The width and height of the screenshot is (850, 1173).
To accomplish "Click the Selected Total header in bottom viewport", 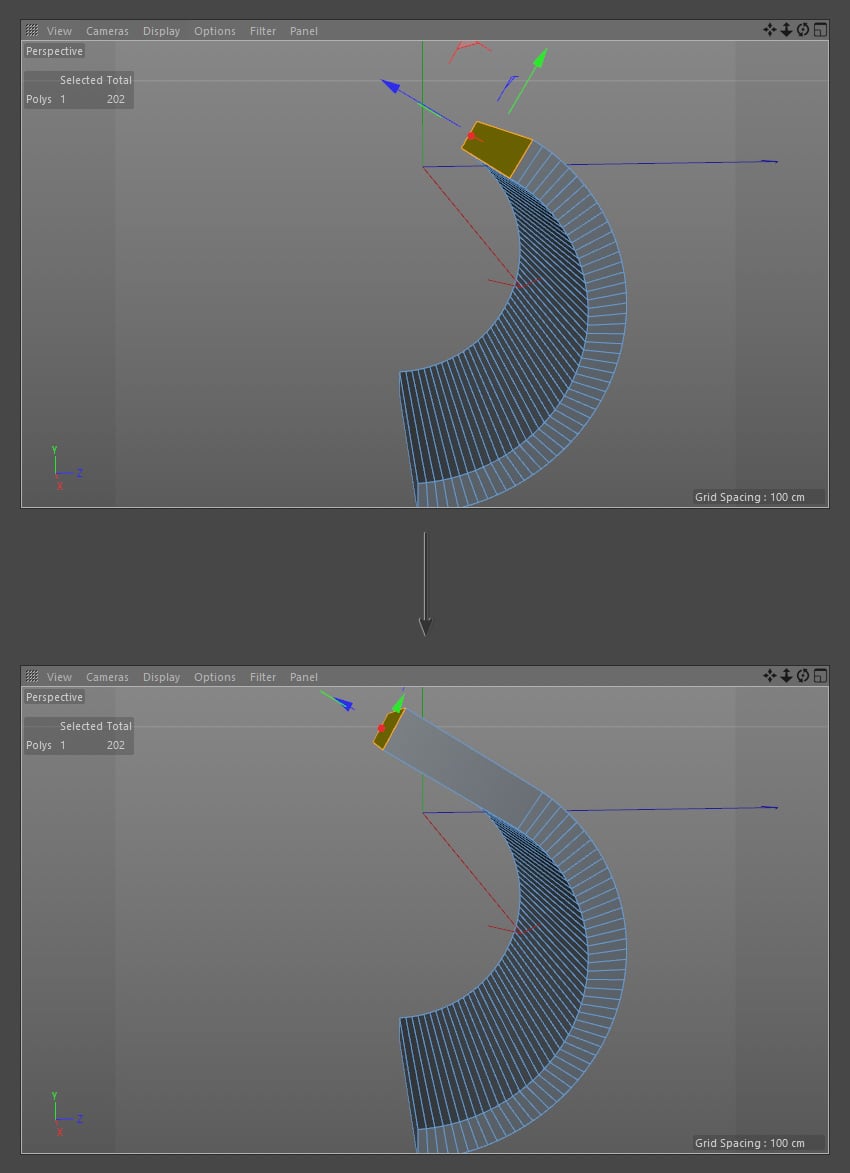I will 96,726.
